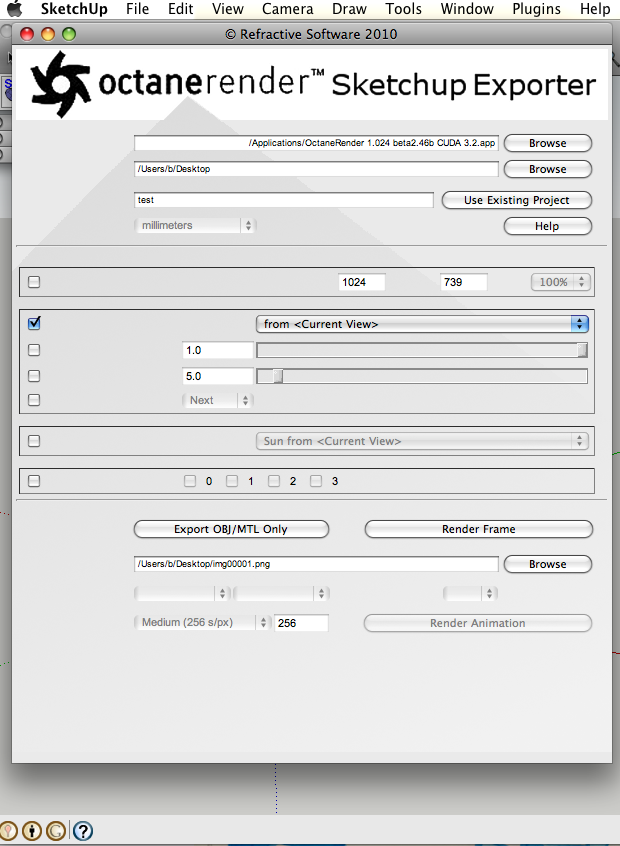This screenshot has width=620, height=846.
Task: Click the person credits status bar icon
Action: 32,831
